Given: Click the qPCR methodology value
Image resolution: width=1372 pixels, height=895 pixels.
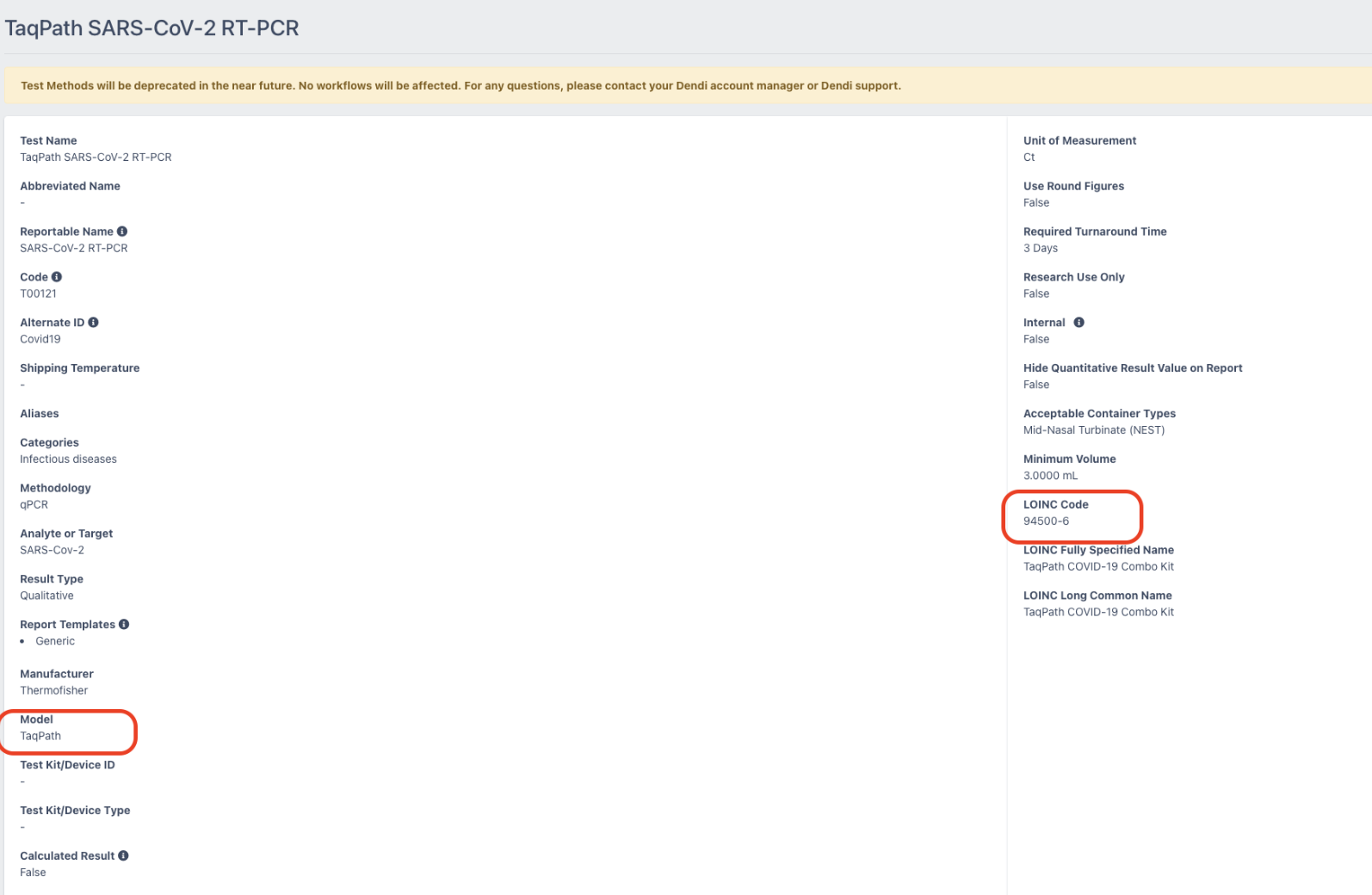Looking at the screenshot, I should click(x=34, y=505).
